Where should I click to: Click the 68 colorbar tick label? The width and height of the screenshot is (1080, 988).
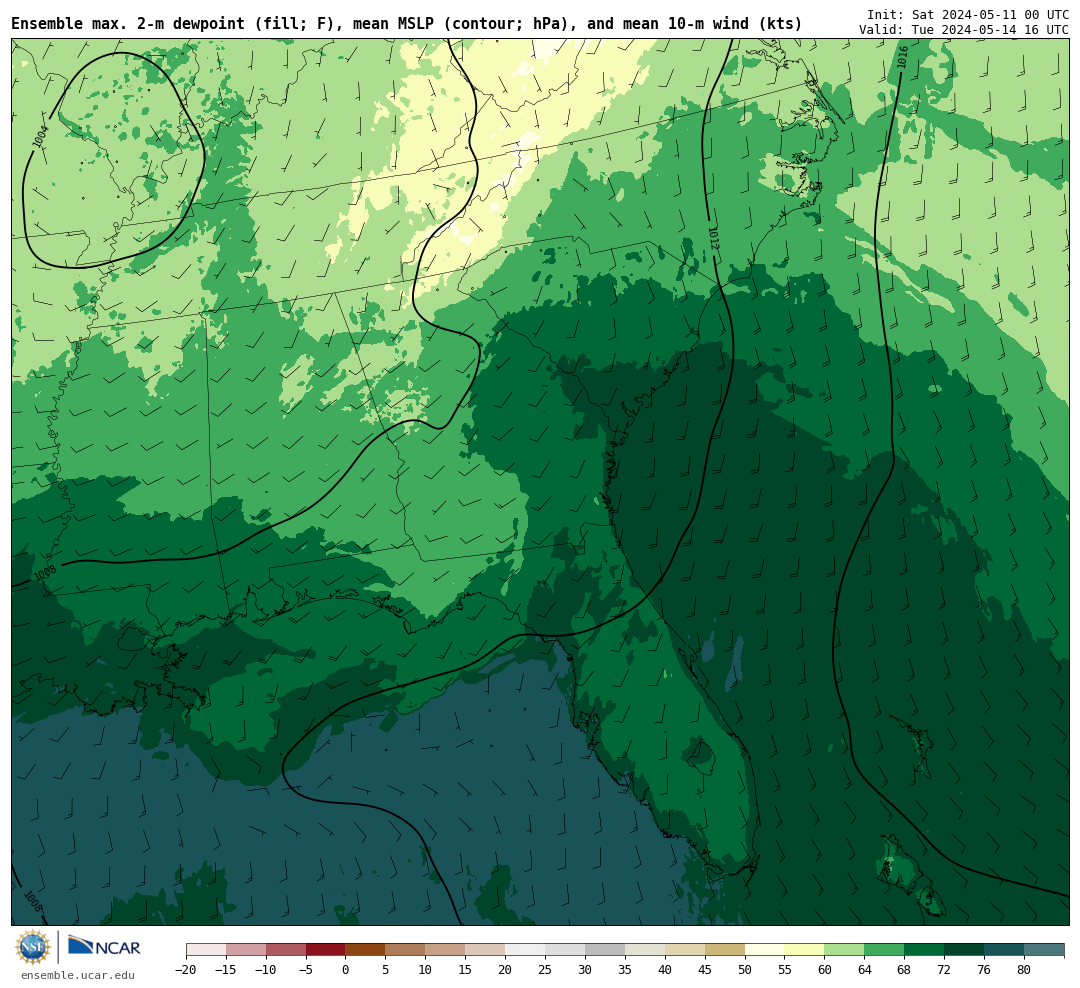click(905, 970)
